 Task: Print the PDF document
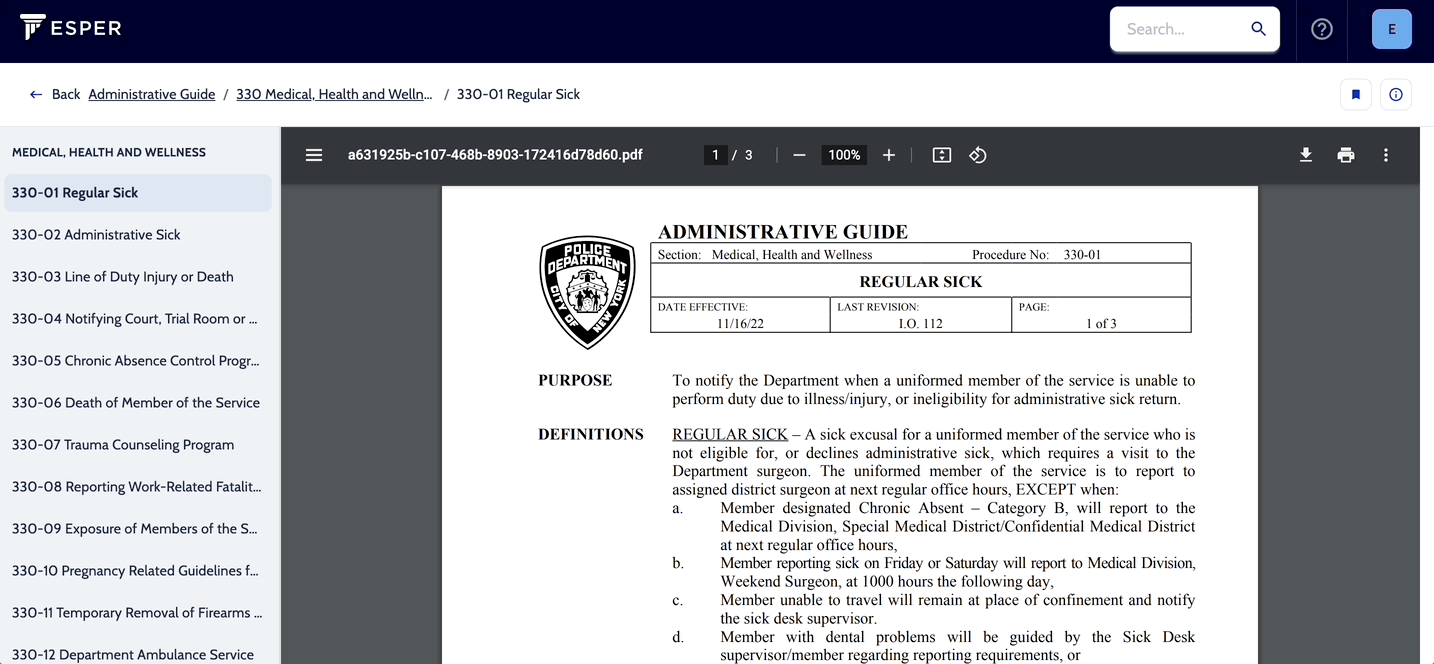(1346, 155)
